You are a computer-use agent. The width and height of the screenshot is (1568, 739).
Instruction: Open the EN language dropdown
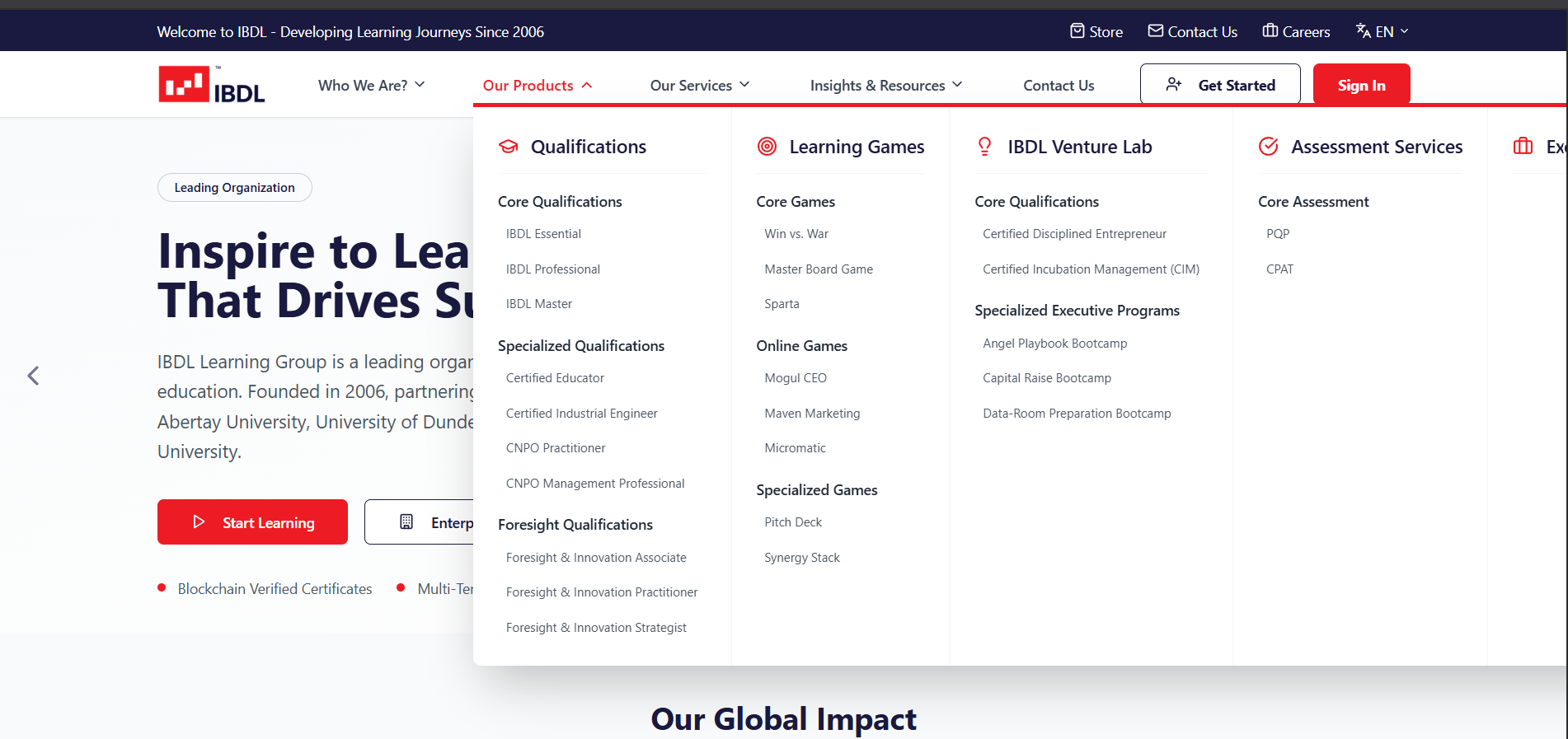[x=1383, y=31]
